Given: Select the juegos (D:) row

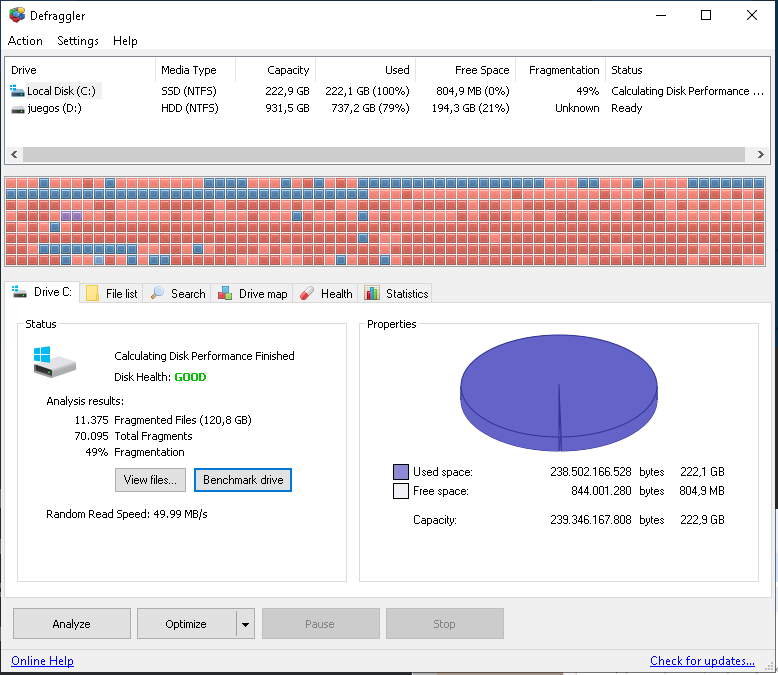Looking at the screenshot, I should [387, 108].
